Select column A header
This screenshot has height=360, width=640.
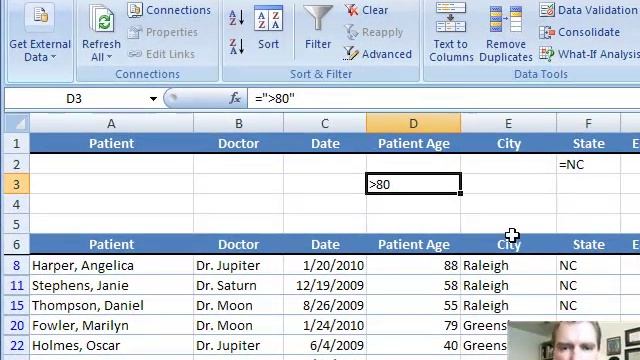[111, 123]
